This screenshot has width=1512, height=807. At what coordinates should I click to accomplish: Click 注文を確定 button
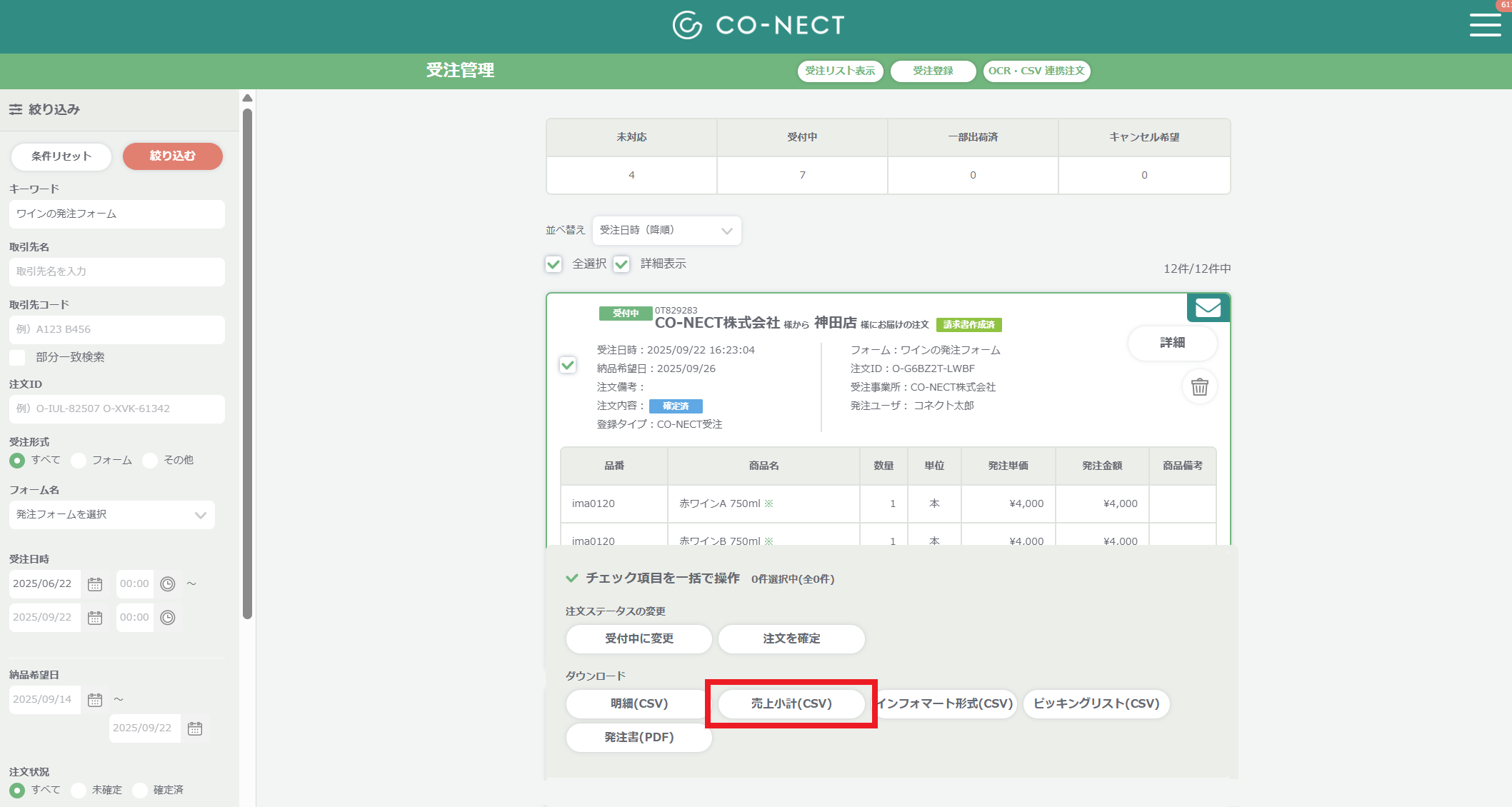pyautogui.click(x=791, y=639)
